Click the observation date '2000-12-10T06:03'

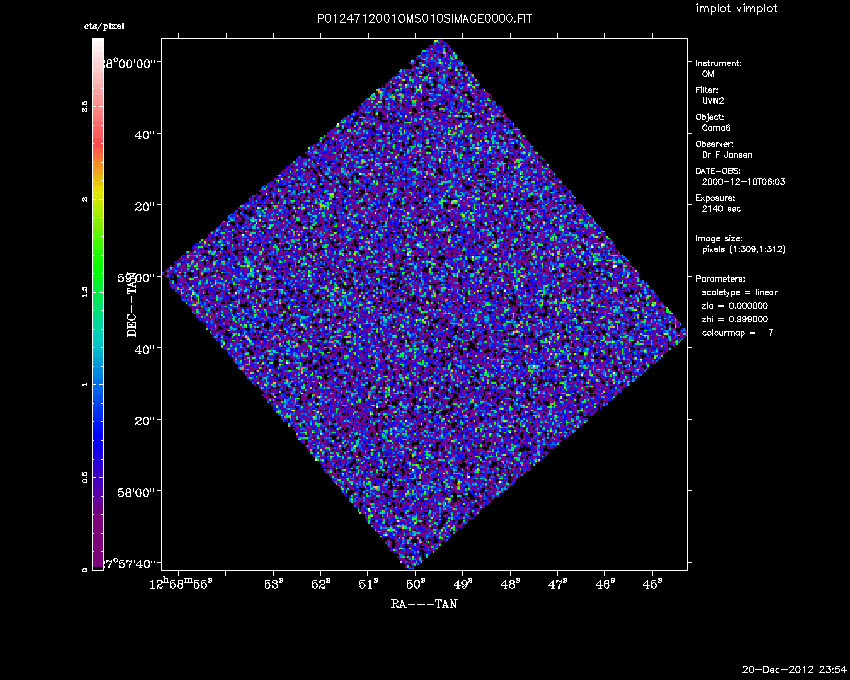[x=743, y=182]
